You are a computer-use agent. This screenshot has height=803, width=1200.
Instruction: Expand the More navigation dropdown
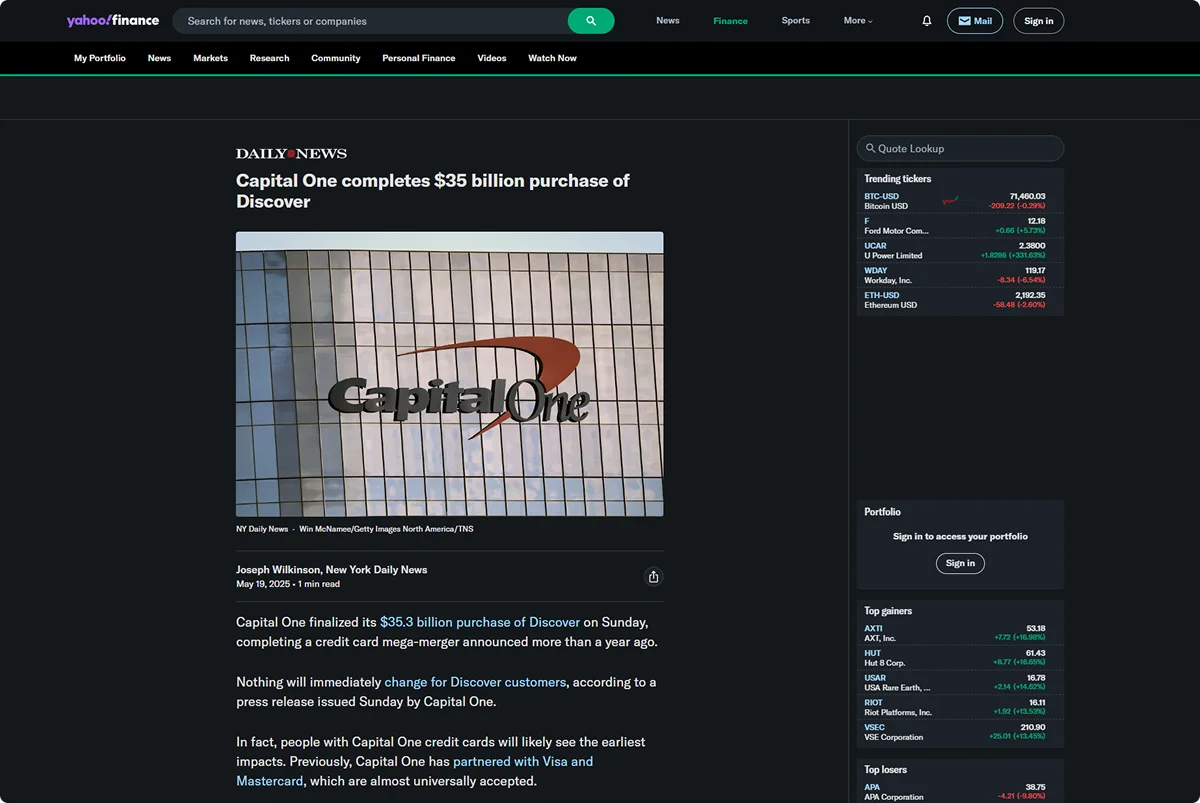tap(858, 20)
